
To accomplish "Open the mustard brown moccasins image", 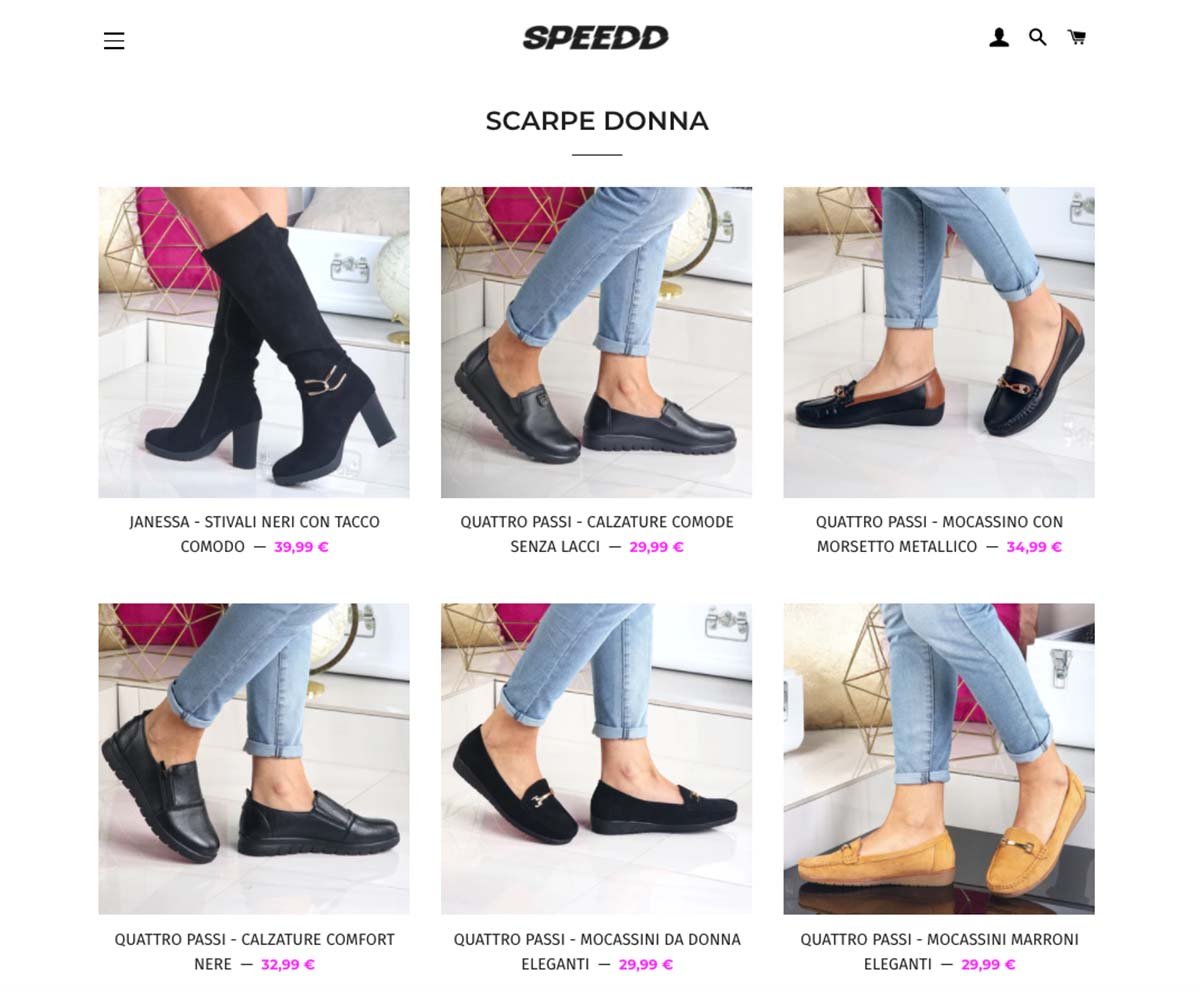I will (939, 759).
